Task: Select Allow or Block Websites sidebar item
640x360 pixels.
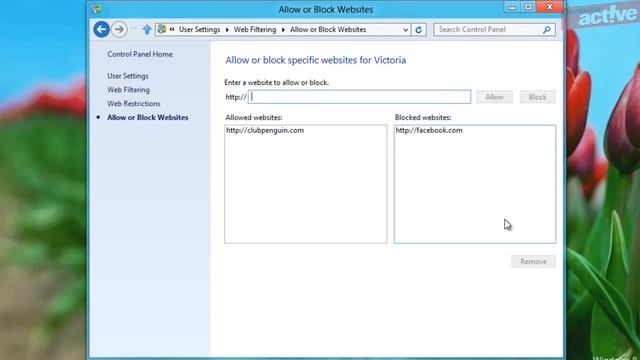Action: tap(148, 118)
